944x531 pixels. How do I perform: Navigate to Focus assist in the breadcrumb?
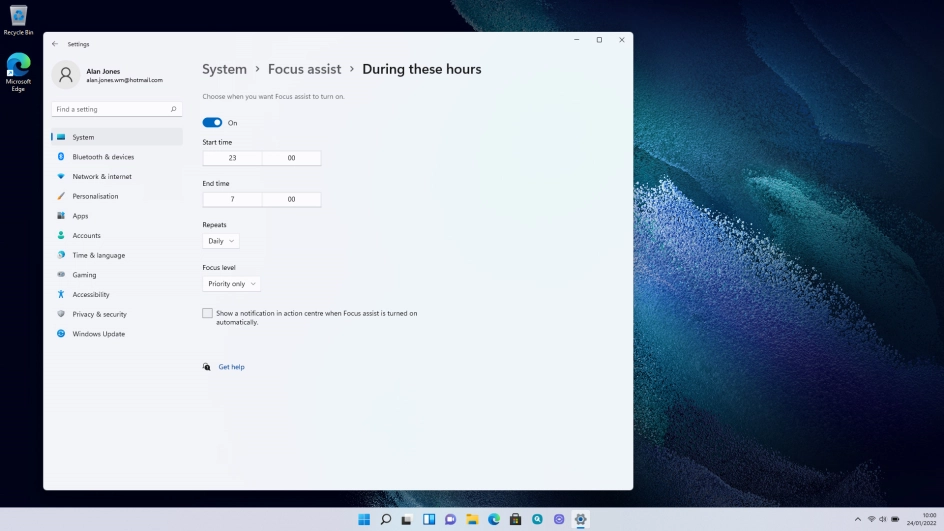click(x=304, y=69)
